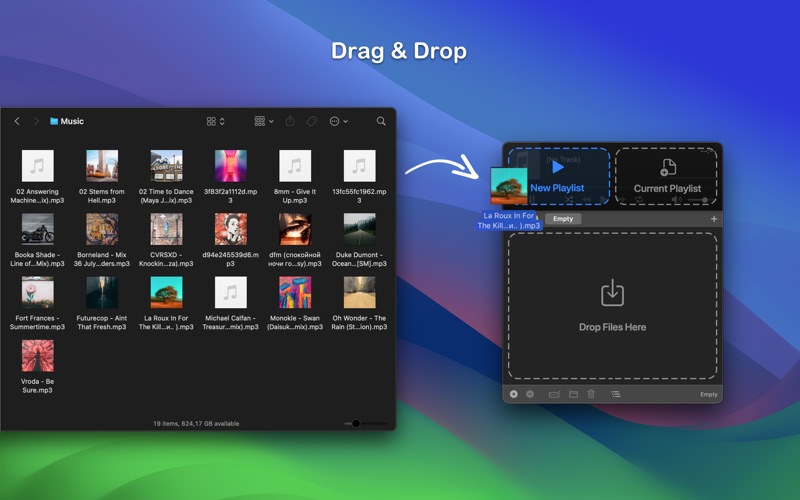
Task: Select Monokle - Swan mp3 file
Action: coord(294,303)
